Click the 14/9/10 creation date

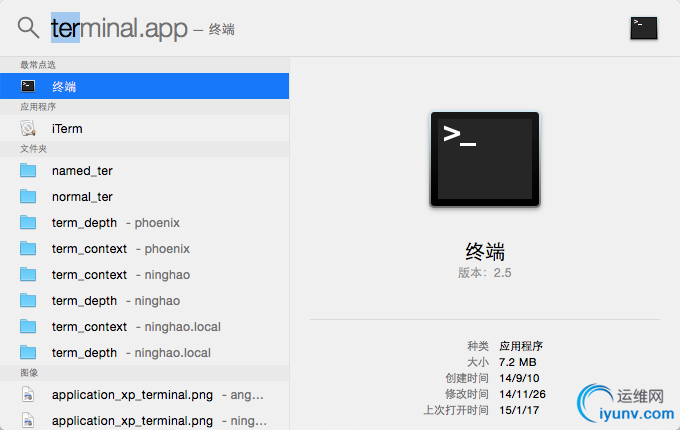[x=519, y=378]
